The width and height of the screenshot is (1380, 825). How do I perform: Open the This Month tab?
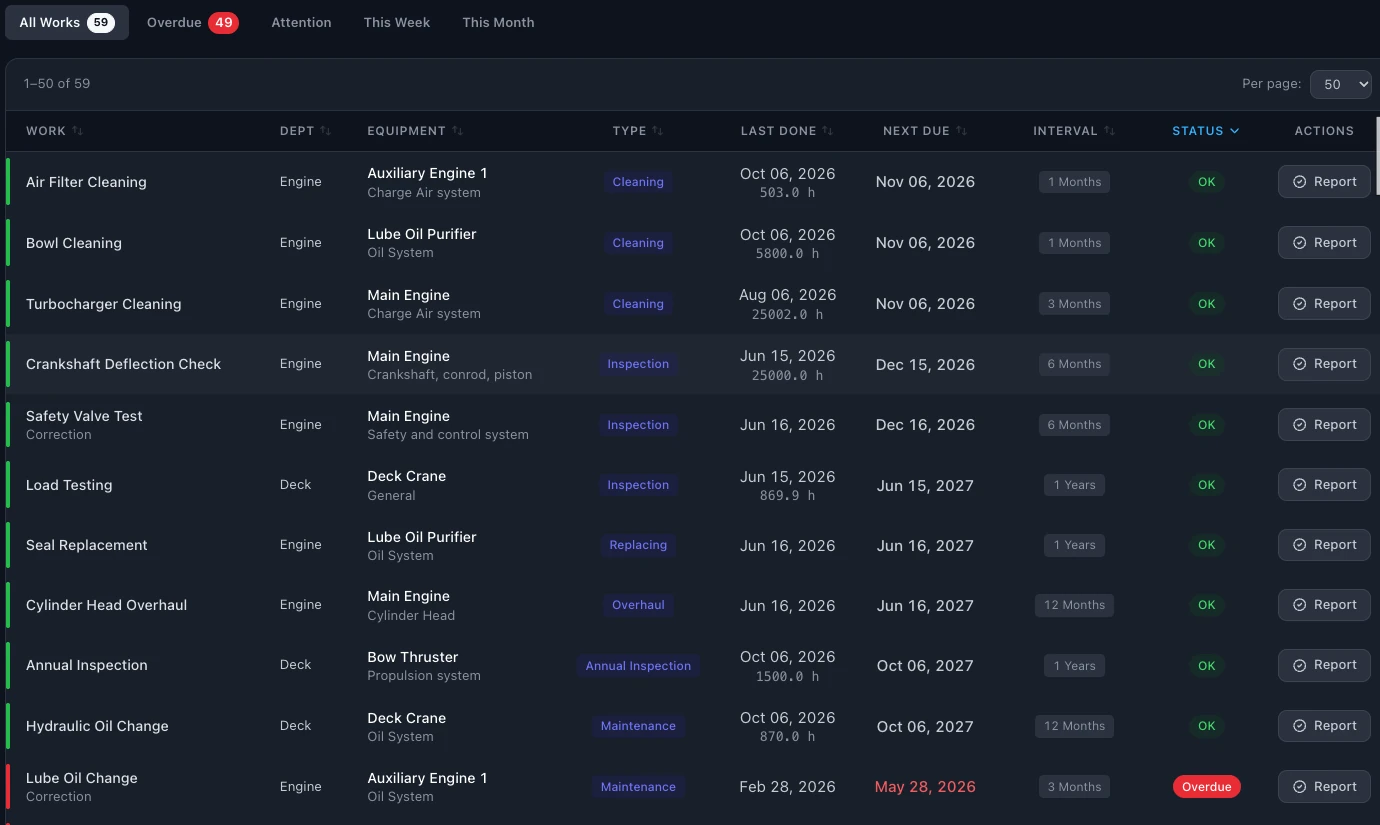498,22
